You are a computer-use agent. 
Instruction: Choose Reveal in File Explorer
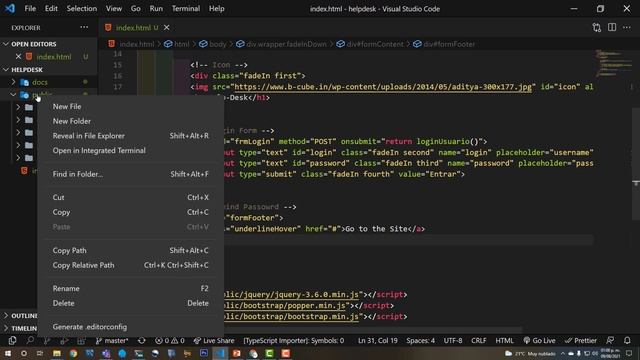click(x=131, y=136)
